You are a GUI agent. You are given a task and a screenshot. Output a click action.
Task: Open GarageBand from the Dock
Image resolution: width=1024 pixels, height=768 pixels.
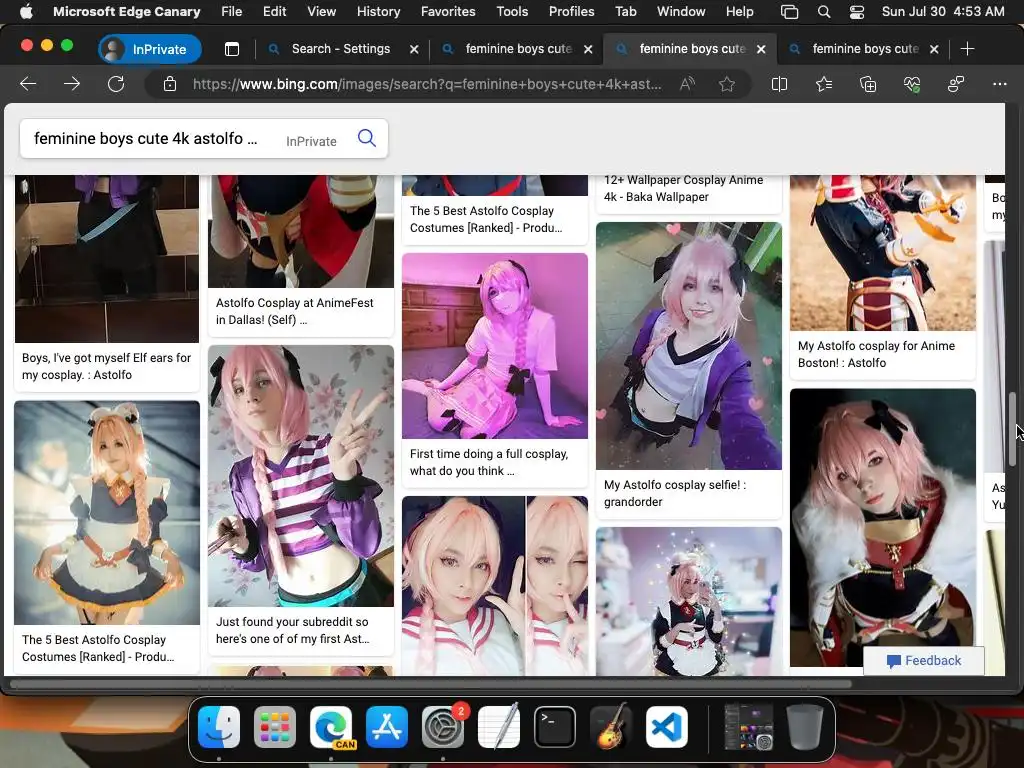611,726
